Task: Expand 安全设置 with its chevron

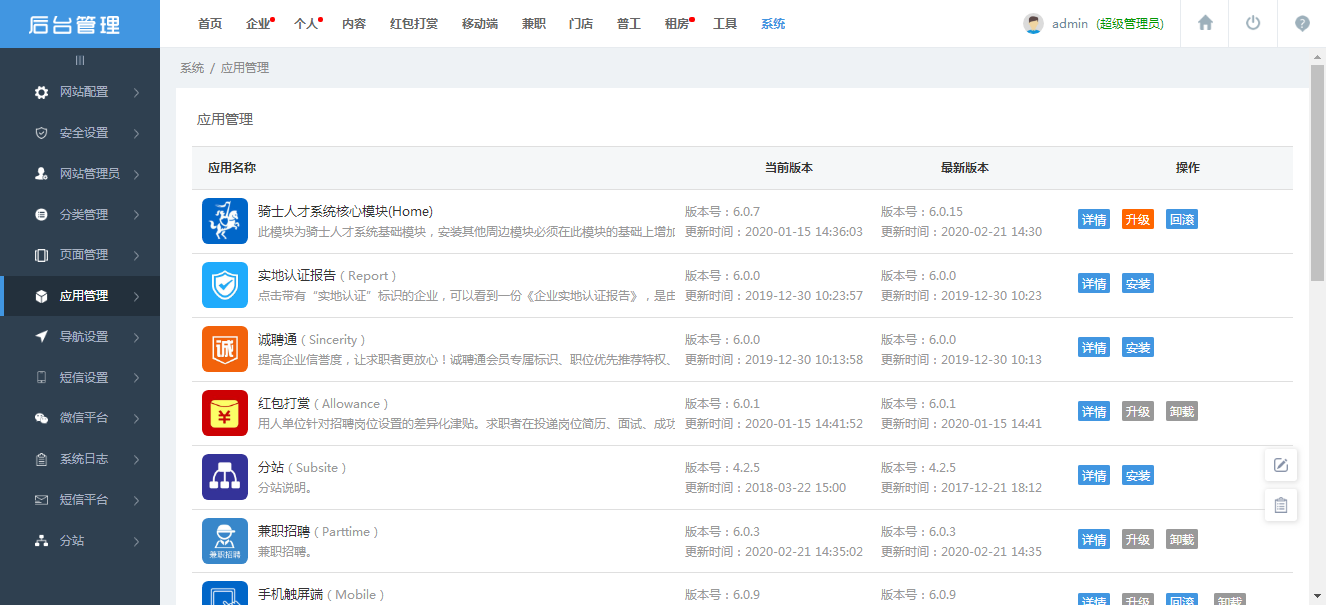Action: coord(136,133)
